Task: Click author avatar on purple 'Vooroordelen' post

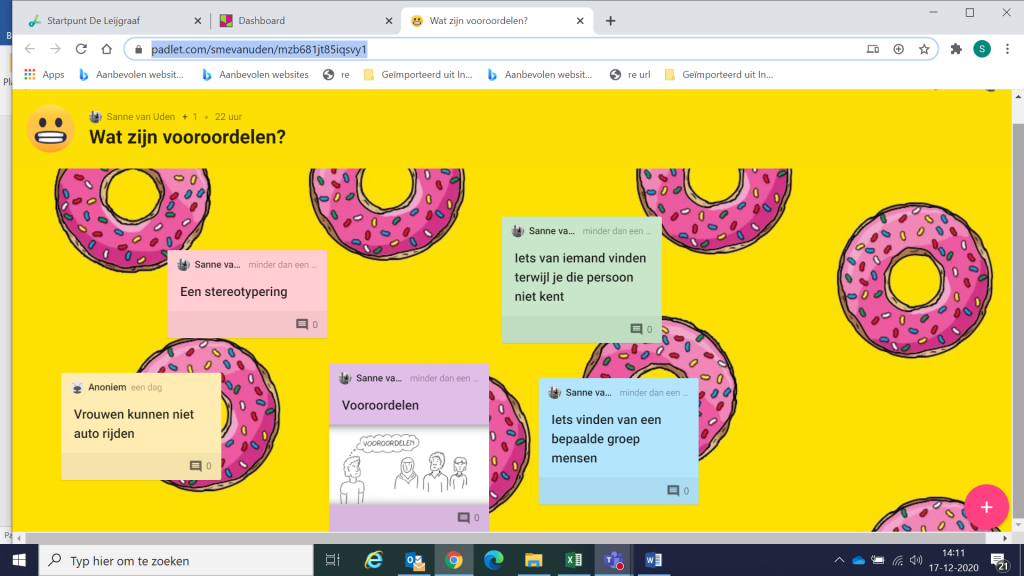Action: 345,378
